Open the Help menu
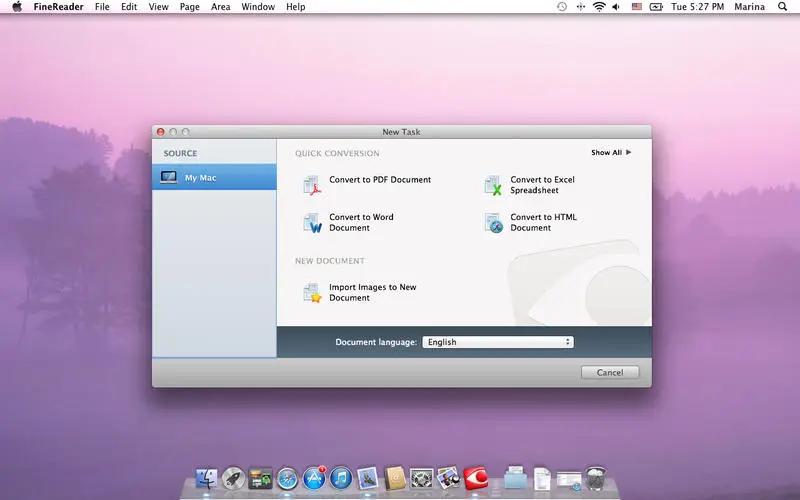The image size is (800, 500). 295,7
